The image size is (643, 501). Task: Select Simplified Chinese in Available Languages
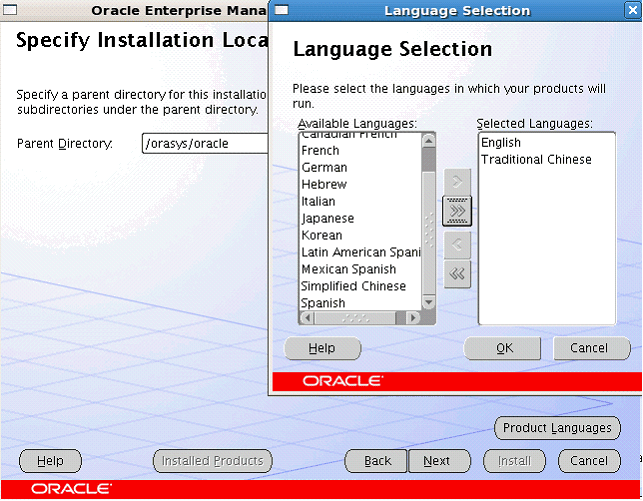pyautogui.click(x=360, y=286)
